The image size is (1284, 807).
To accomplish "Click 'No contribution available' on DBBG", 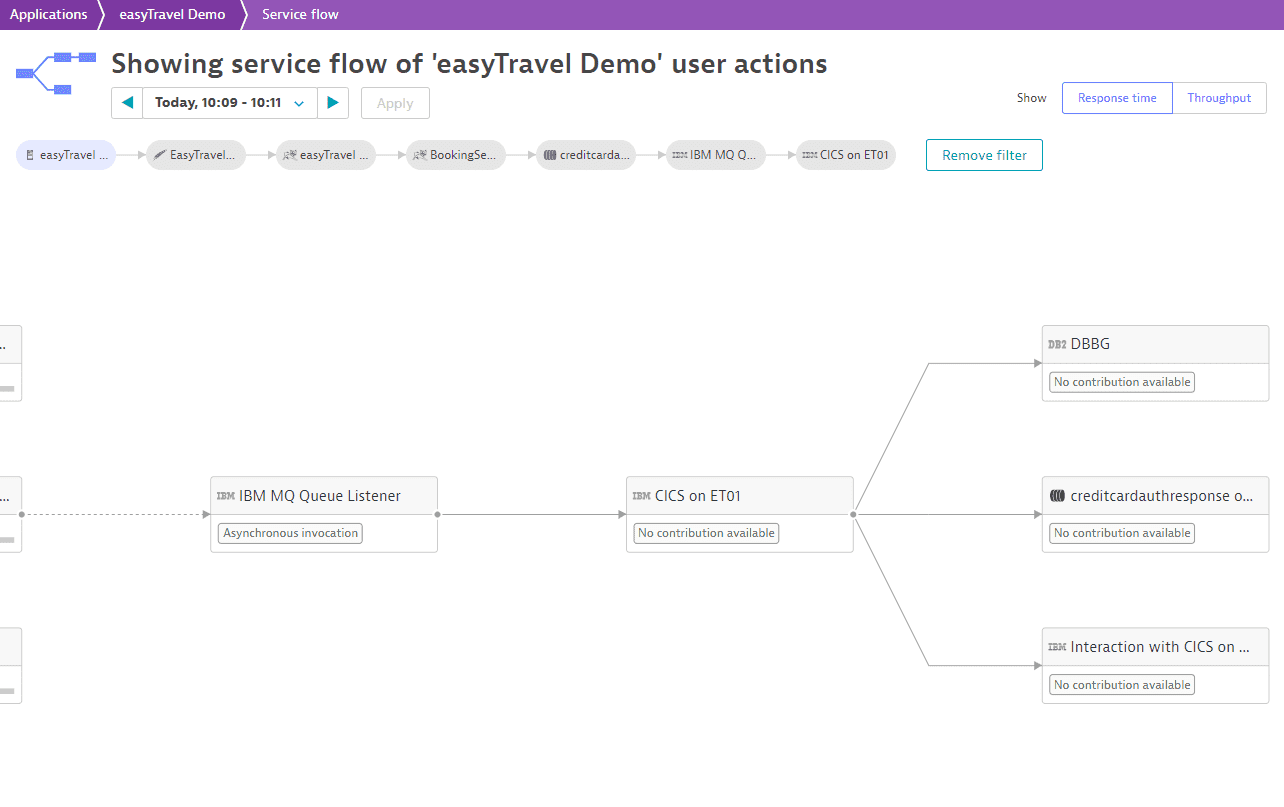I will click(x=1122, y=382).
